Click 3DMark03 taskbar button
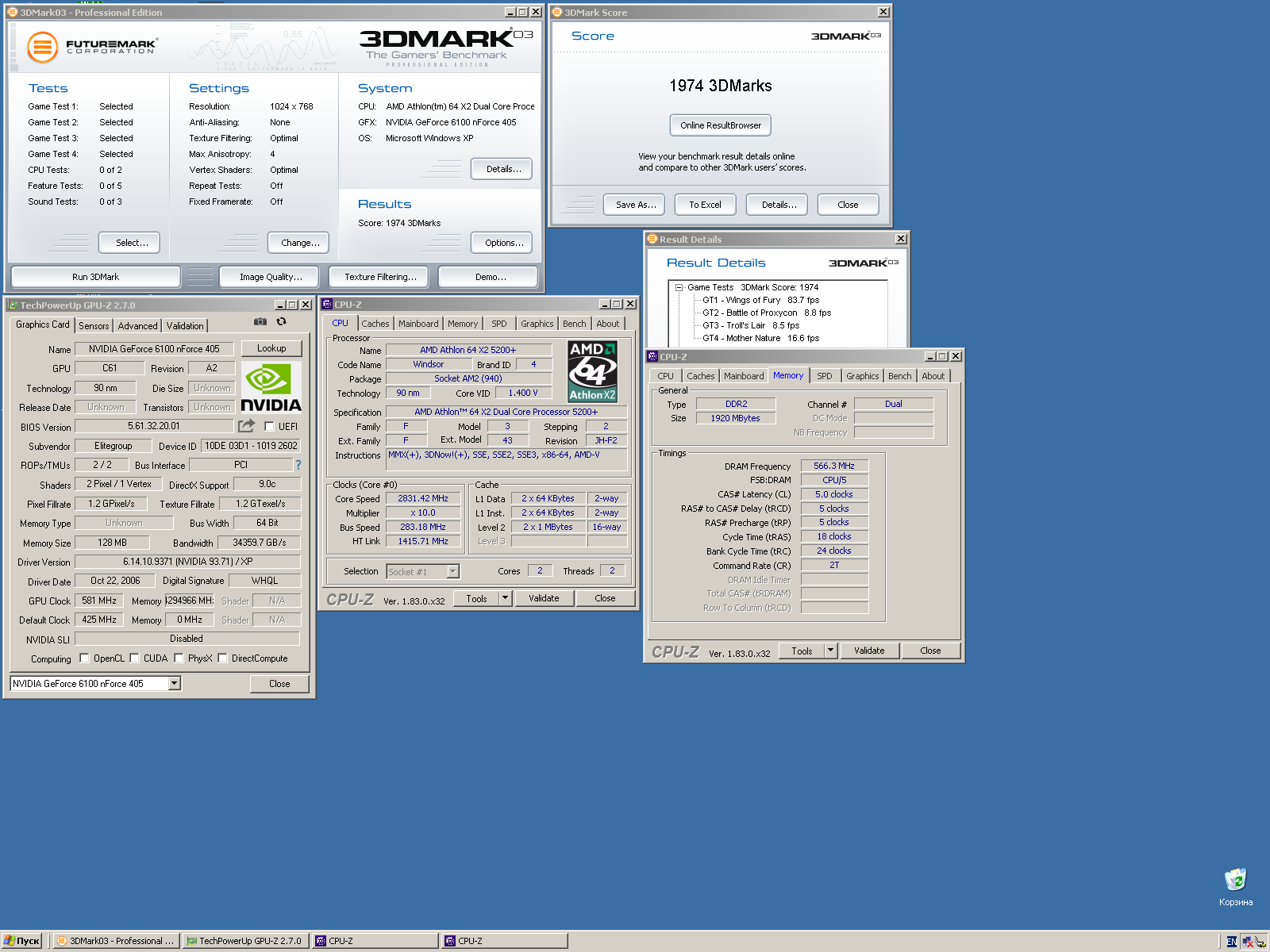The image size is (1270, 952). tap(116, 941)
